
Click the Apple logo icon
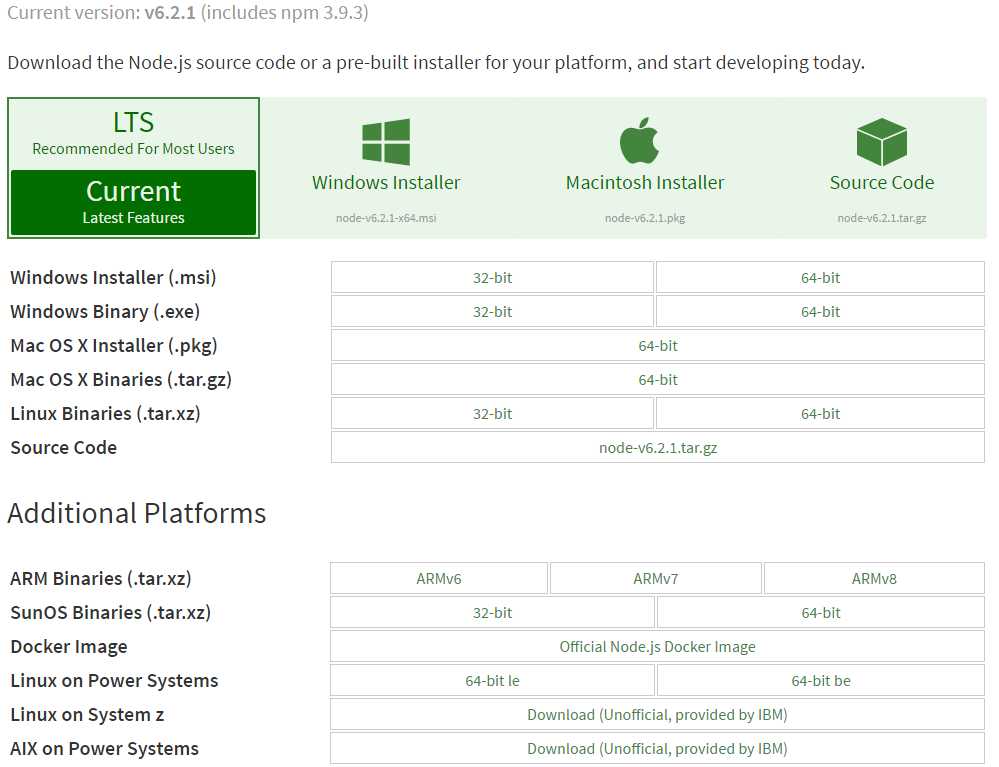pyautogui.click(x=639, y=140)
